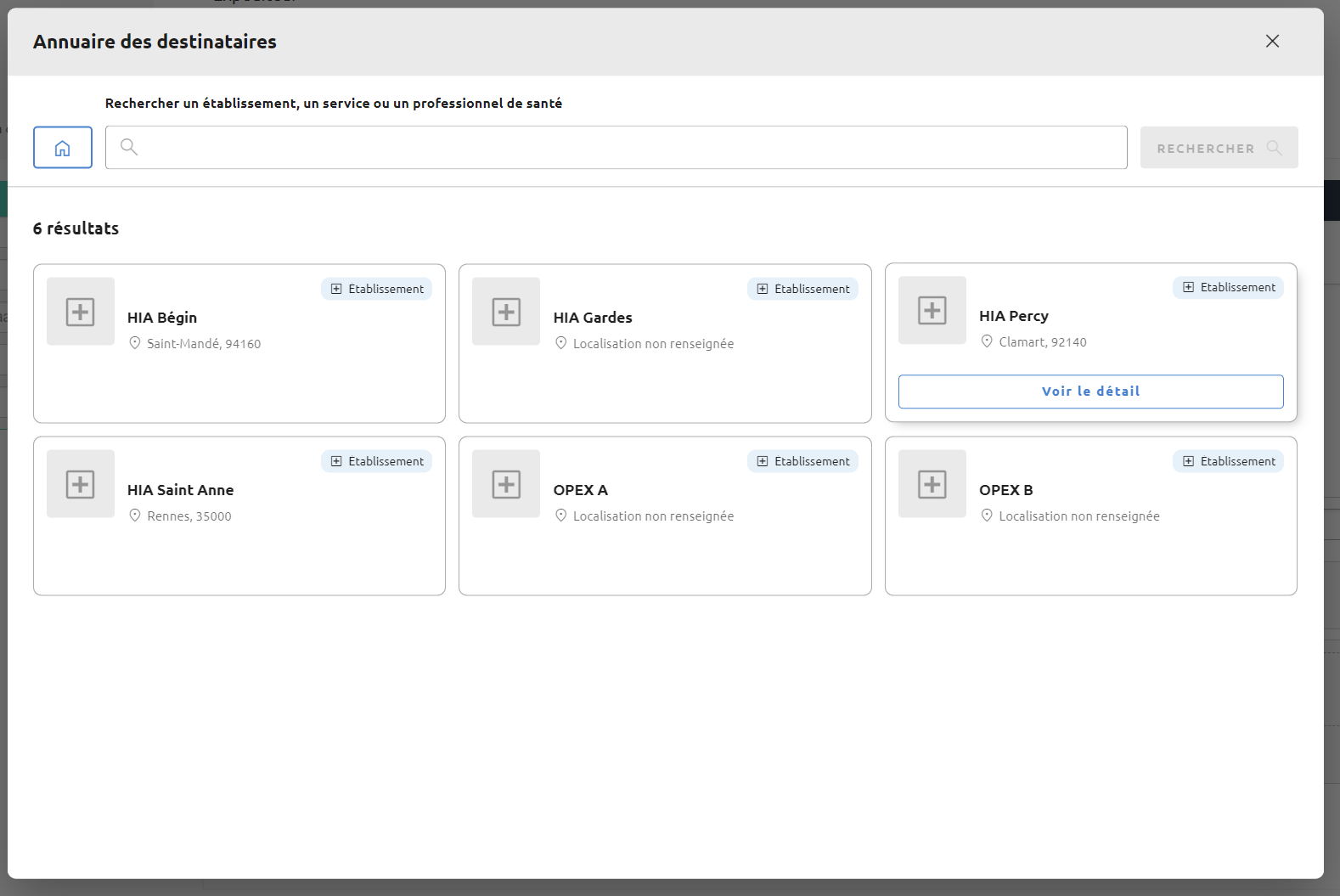Viewport: 1340px width, 896px height.
Task: Click the HIA Gardes establishment thumbnail icon
Action: tap(506, 311)
